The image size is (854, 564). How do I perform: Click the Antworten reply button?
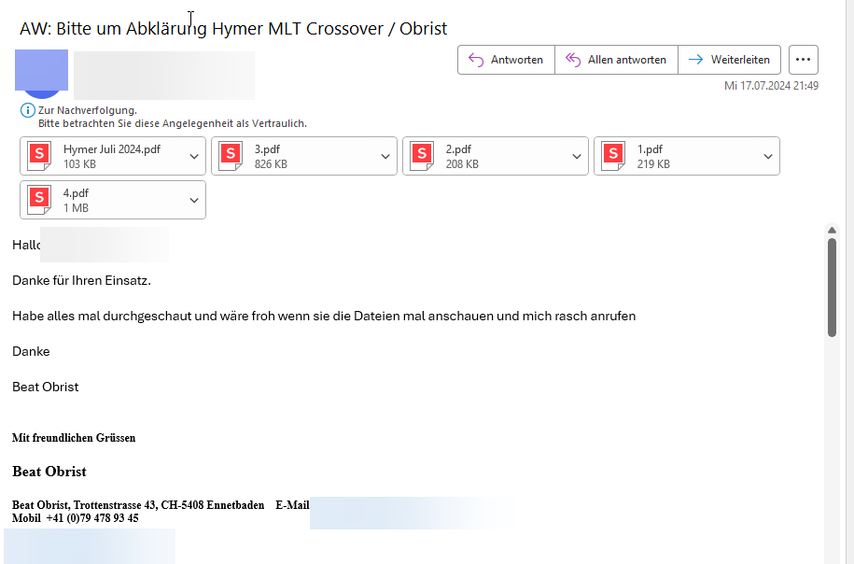tap(506, 60)
